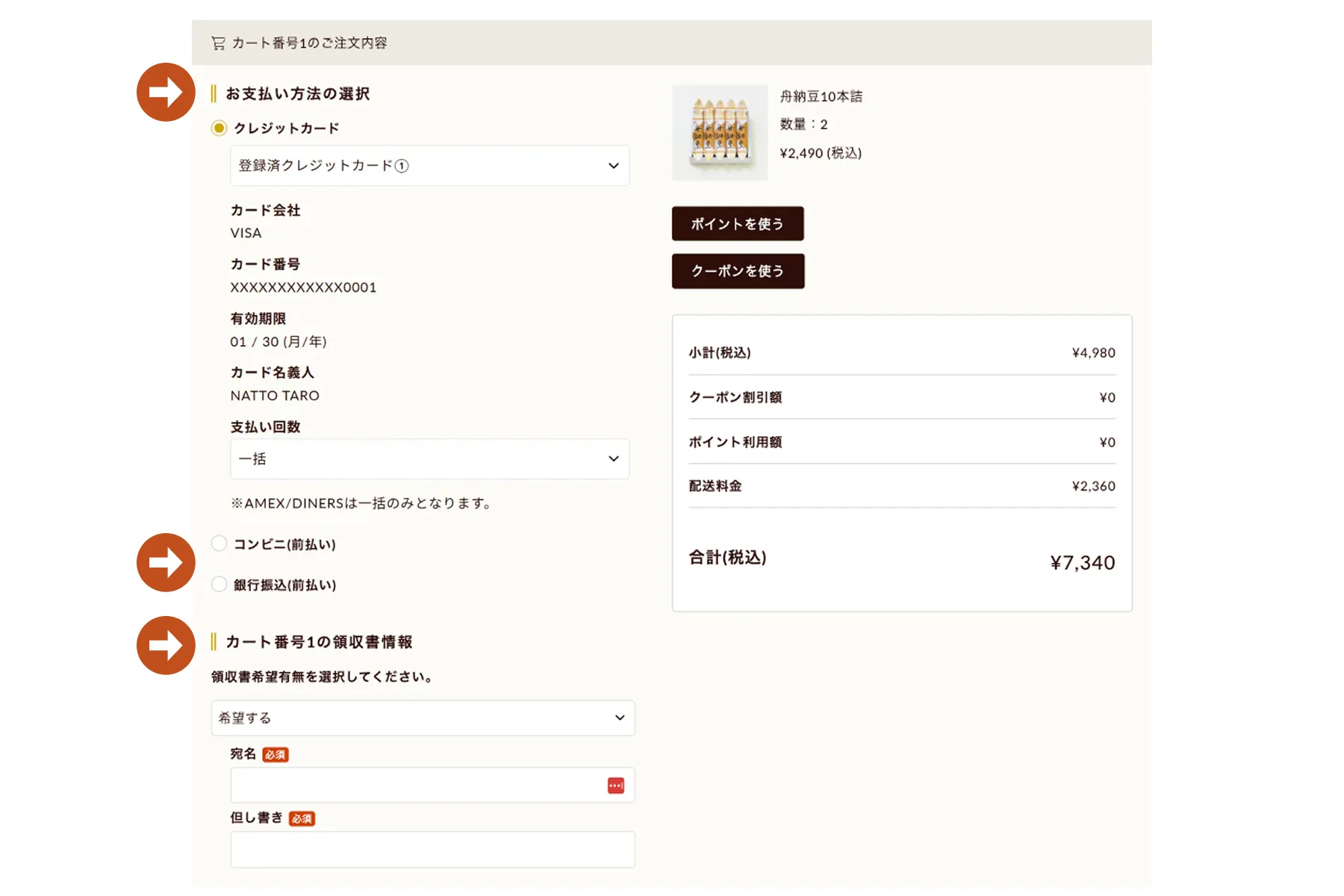Click the 宛名 input field
Viewport: 1344px width, 896px height.
433,785
